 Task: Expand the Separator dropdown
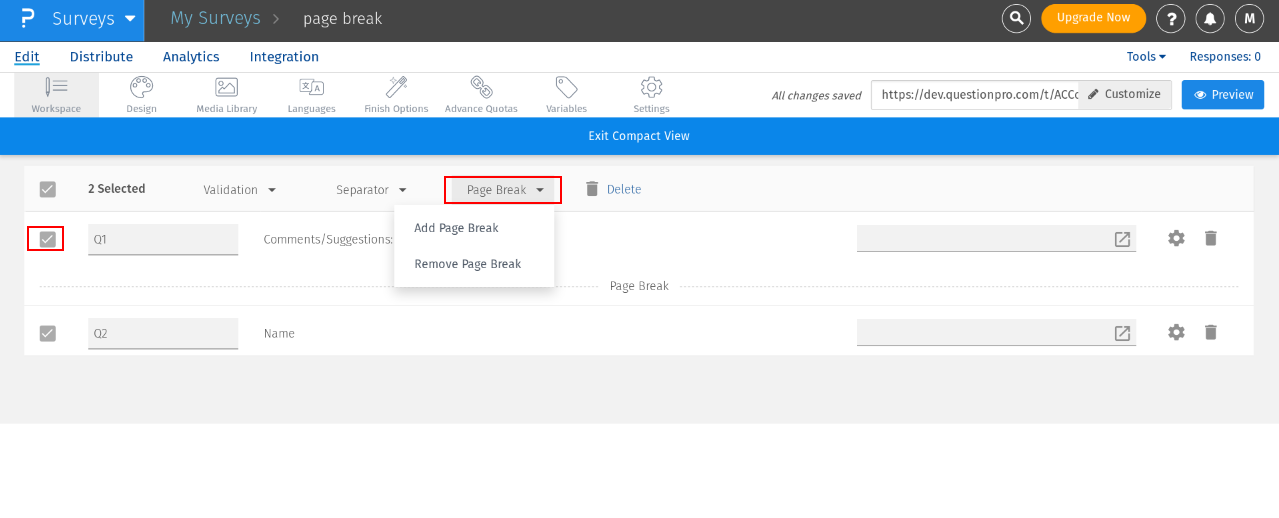coord(371,190)
